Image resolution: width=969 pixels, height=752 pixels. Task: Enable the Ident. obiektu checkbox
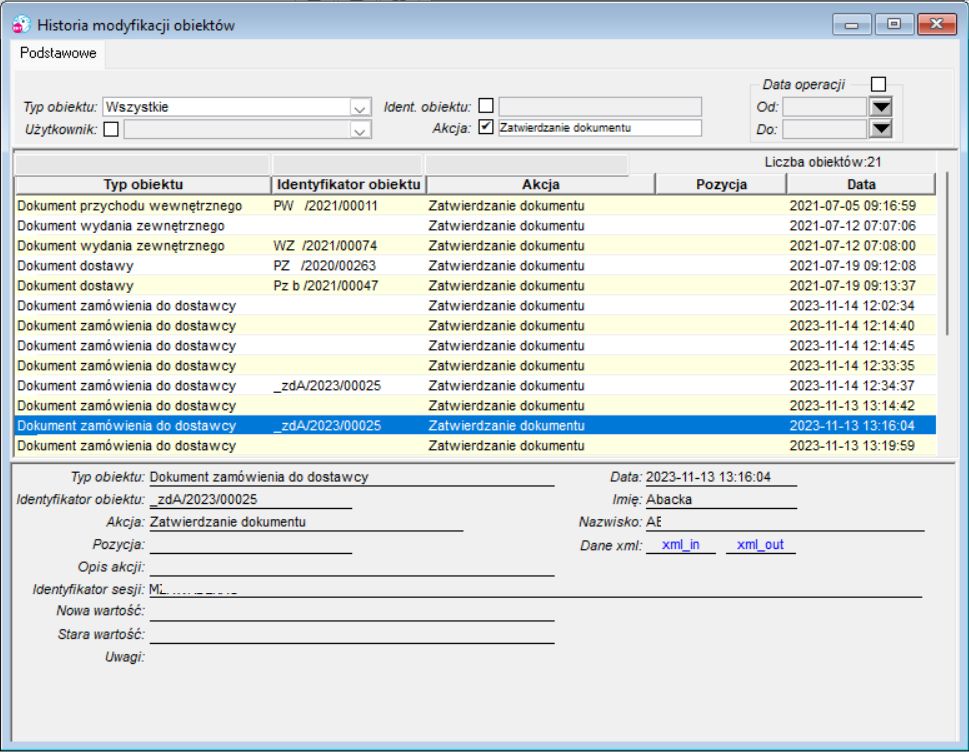(486, 106)
